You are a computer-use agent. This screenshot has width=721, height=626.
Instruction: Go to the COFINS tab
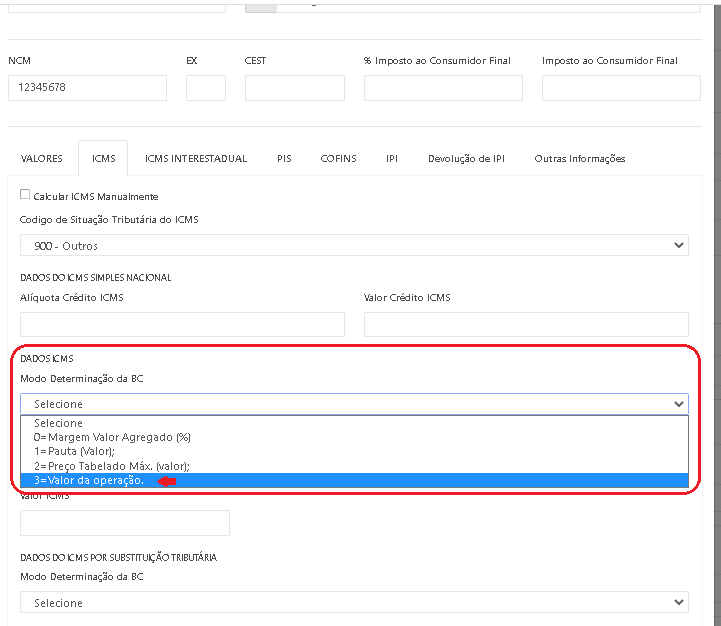tap(338, 159)
